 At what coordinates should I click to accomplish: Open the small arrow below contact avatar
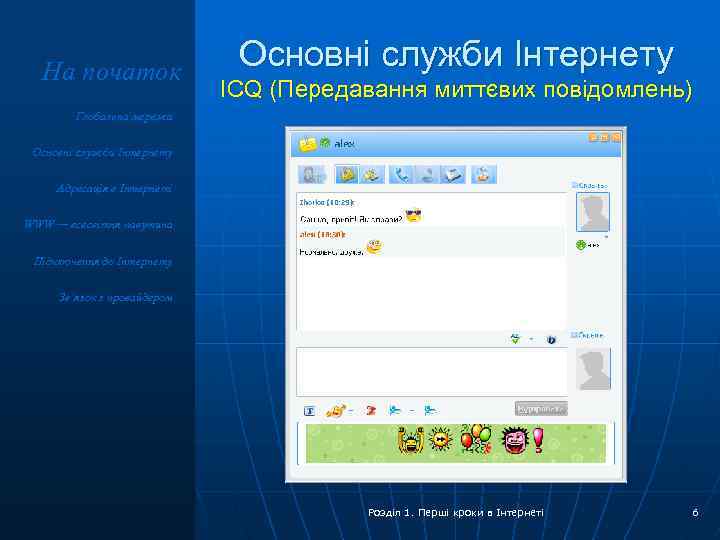pyautogui.click(x=606, y=237)
